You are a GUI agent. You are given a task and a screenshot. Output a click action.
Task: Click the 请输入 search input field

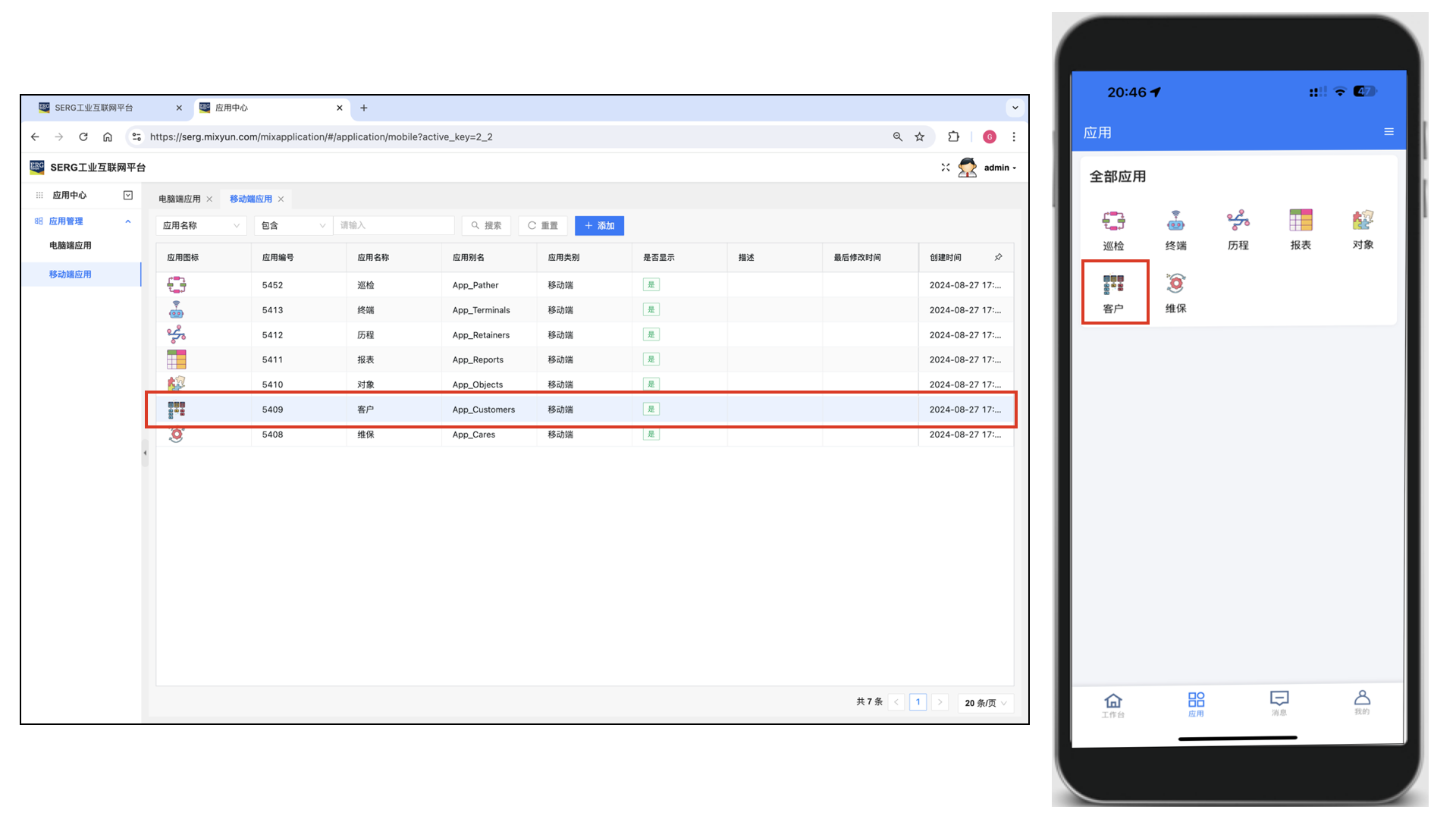(x=393, y=225)
